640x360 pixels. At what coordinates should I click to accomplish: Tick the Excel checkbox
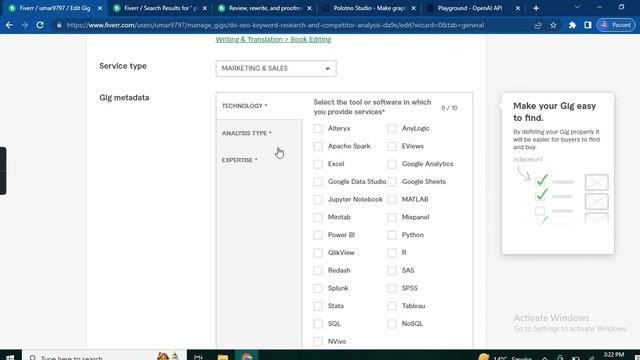click(318, 164)
